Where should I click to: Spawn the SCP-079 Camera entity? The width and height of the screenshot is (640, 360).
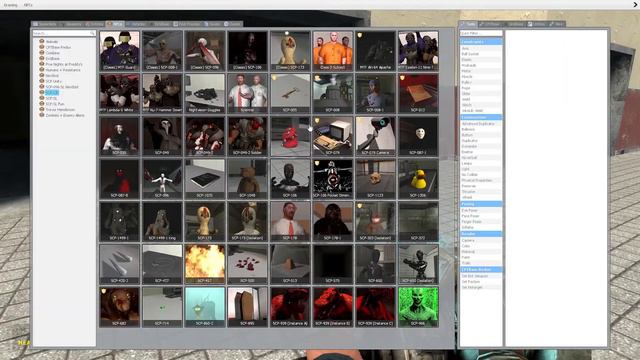[x=376, y=136]
